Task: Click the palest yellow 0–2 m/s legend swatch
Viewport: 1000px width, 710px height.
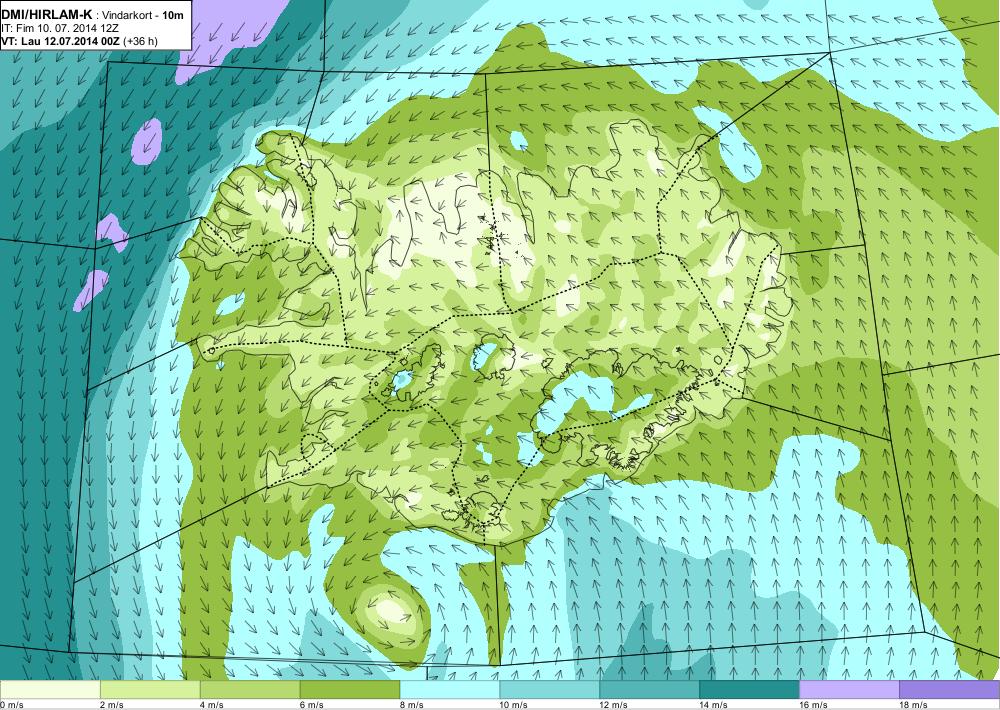Action: (50, 690)
